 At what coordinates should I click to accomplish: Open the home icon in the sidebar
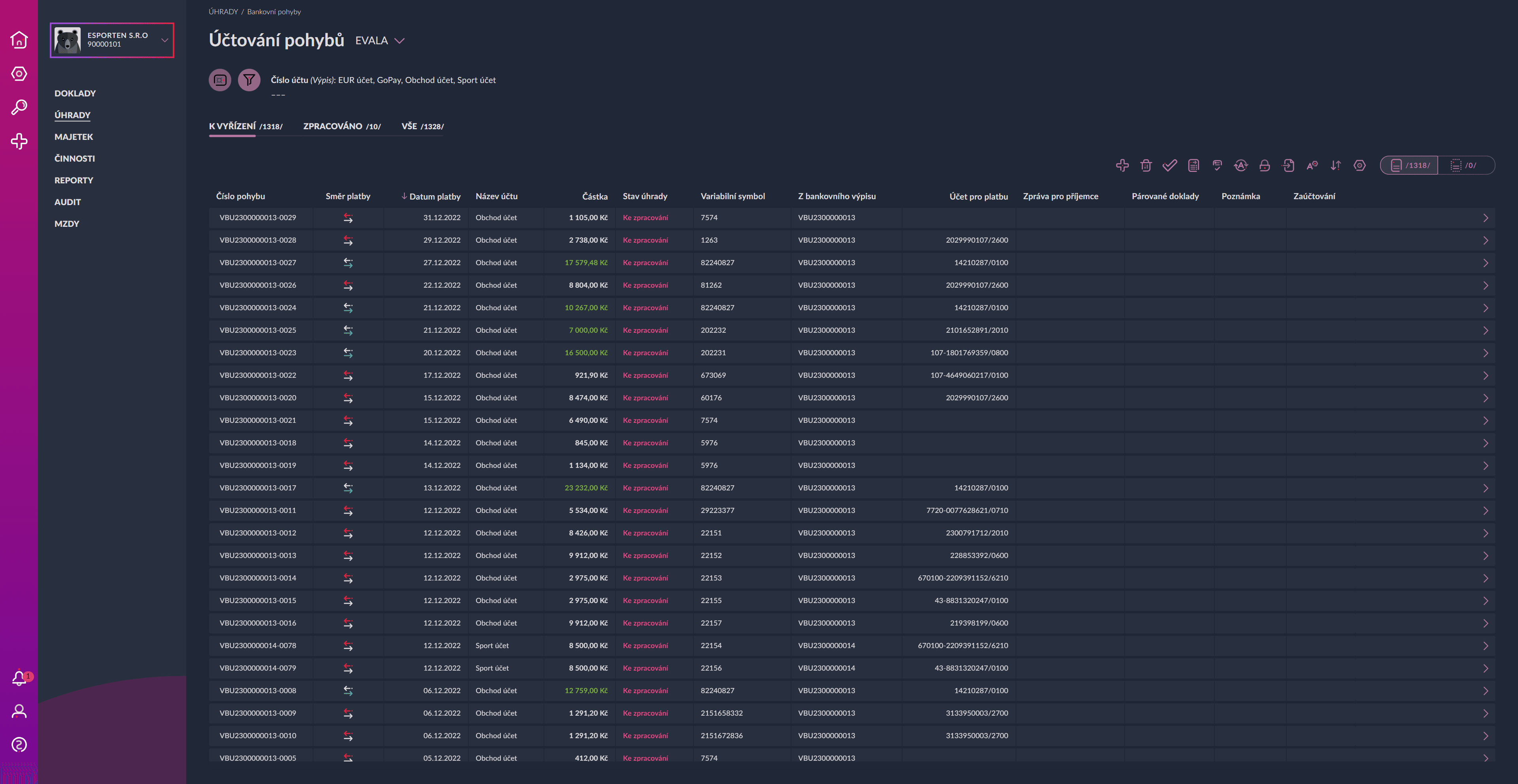[19, 40]
